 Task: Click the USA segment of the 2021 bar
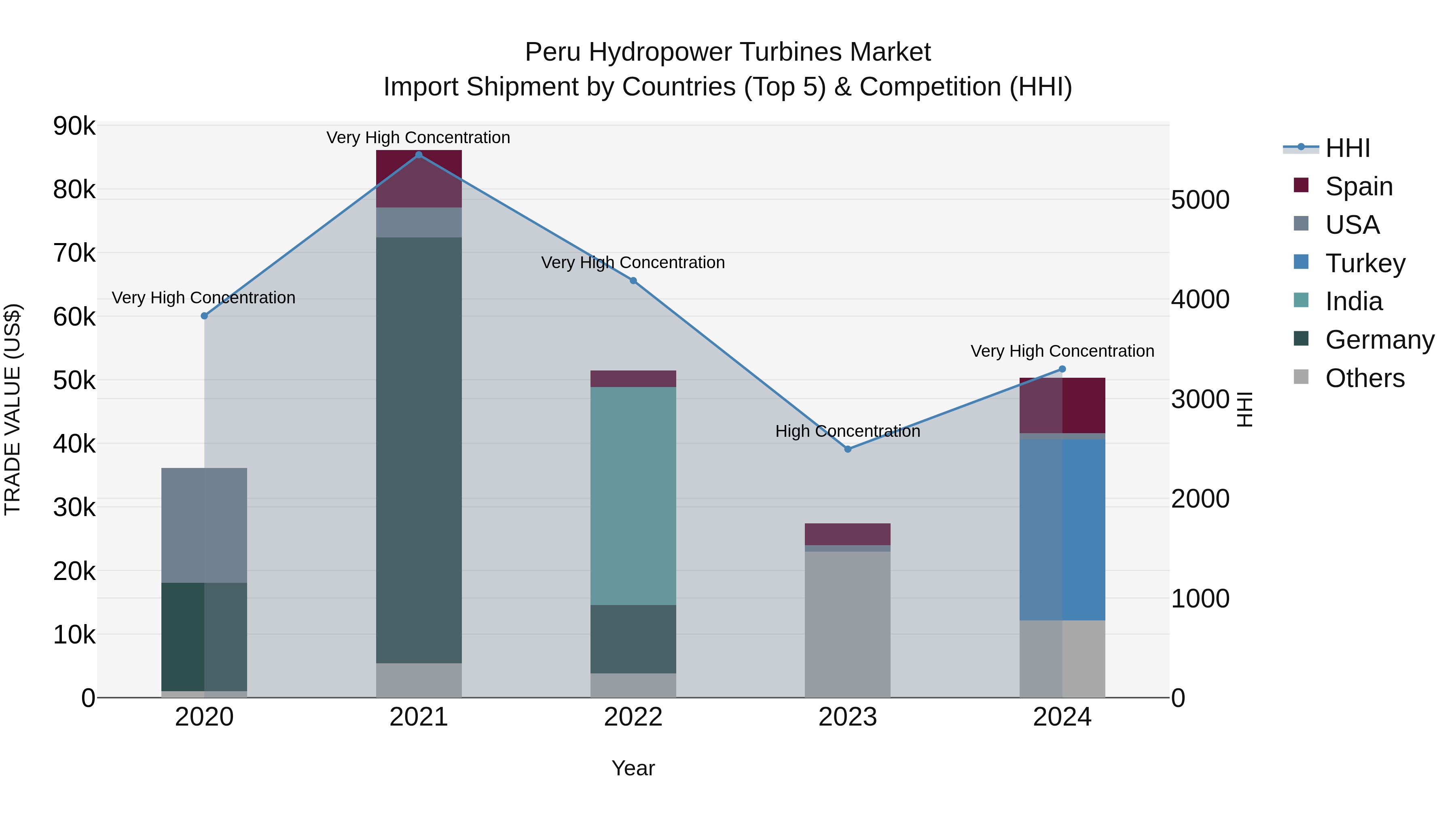(419, 223)
